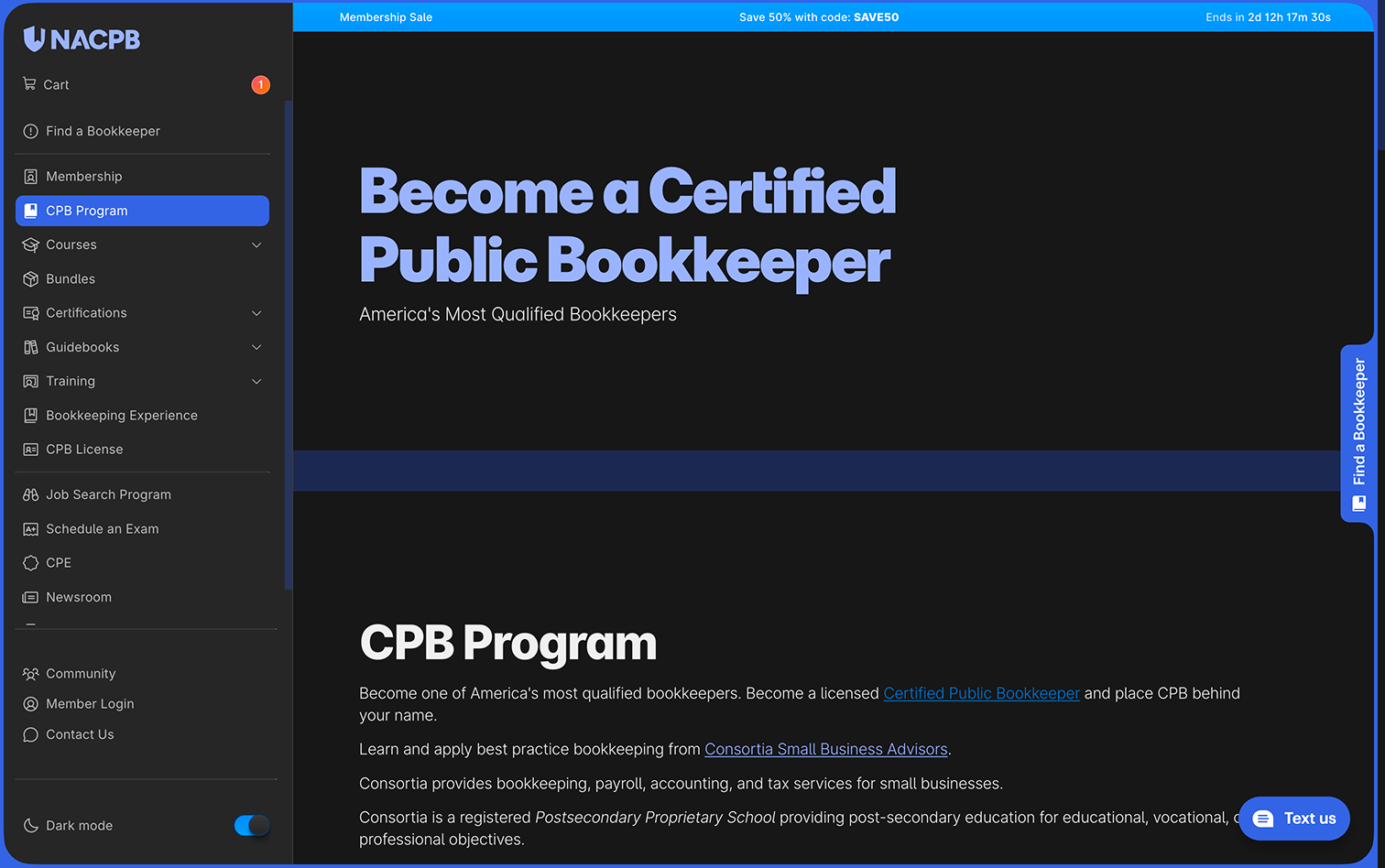Open the Community link

[x=81, y=674]
